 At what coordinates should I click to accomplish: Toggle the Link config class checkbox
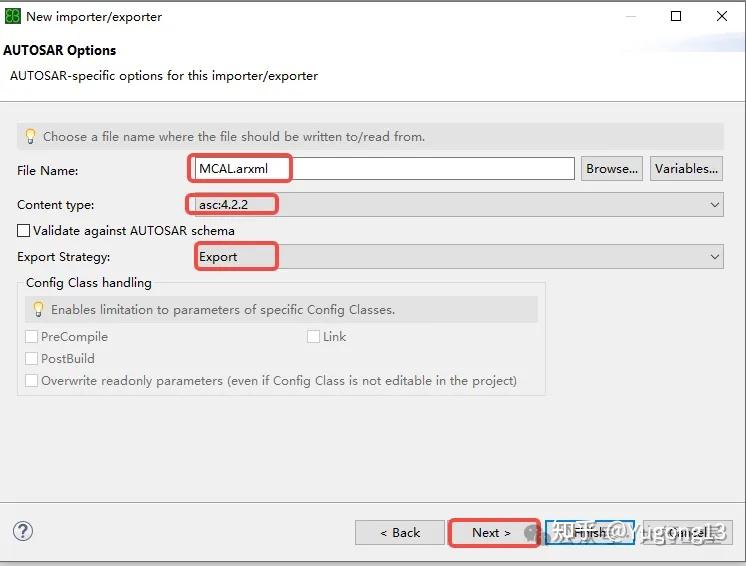click(x=314, y=337)
